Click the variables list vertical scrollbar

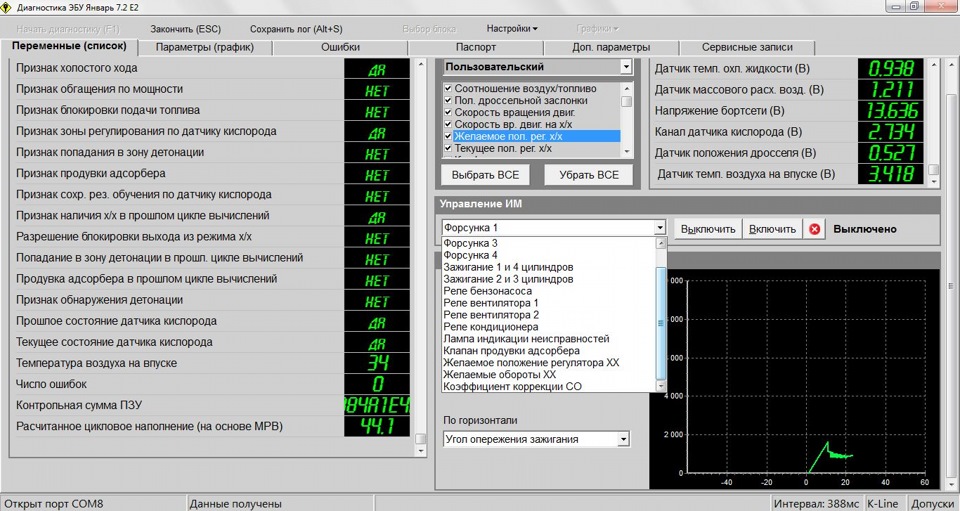(420, 250)
